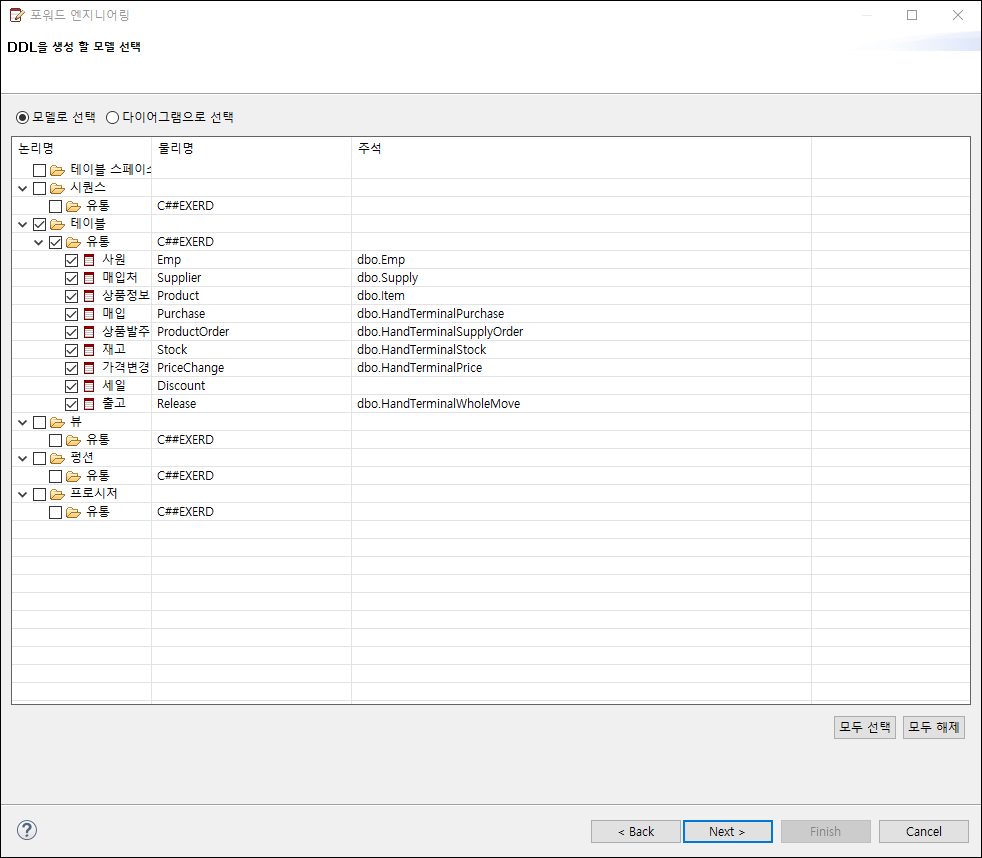Collapse the 프로시저 tree node

[x=23, y=494]
